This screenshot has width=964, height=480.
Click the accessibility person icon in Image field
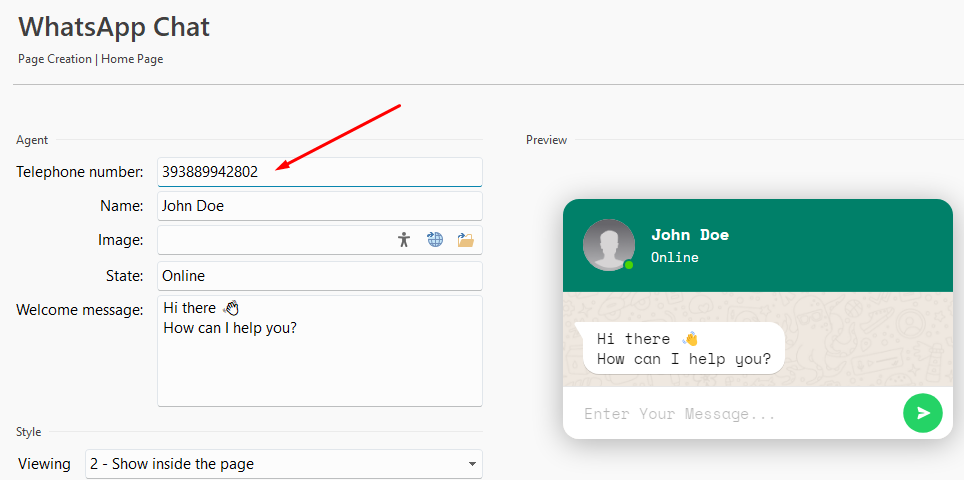pos(403,239)
